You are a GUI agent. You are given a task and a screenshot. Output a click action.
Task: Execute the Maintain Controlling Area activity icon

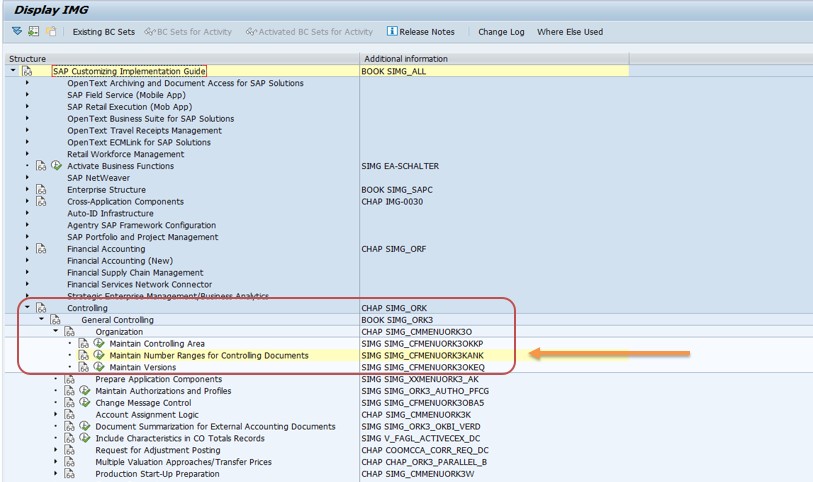(99, 343)
